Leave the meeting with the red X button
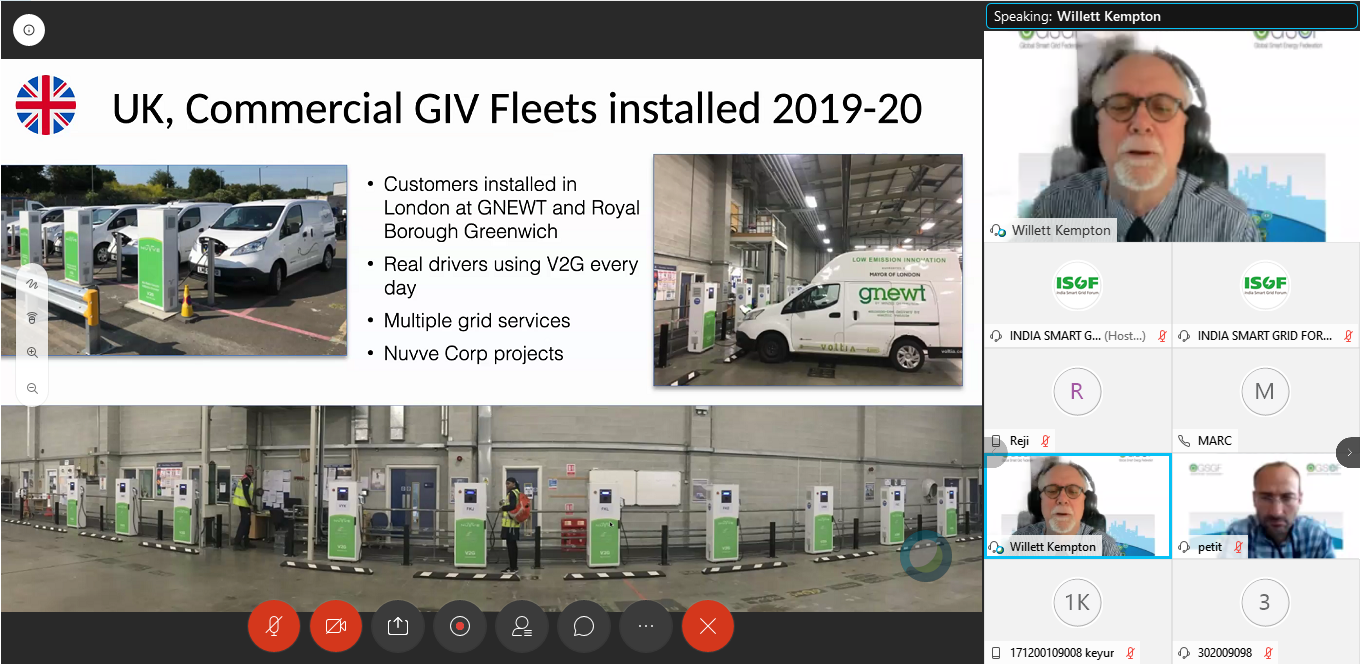The height and width of the screenshot is (664, 1360). (x=708, y=626)
